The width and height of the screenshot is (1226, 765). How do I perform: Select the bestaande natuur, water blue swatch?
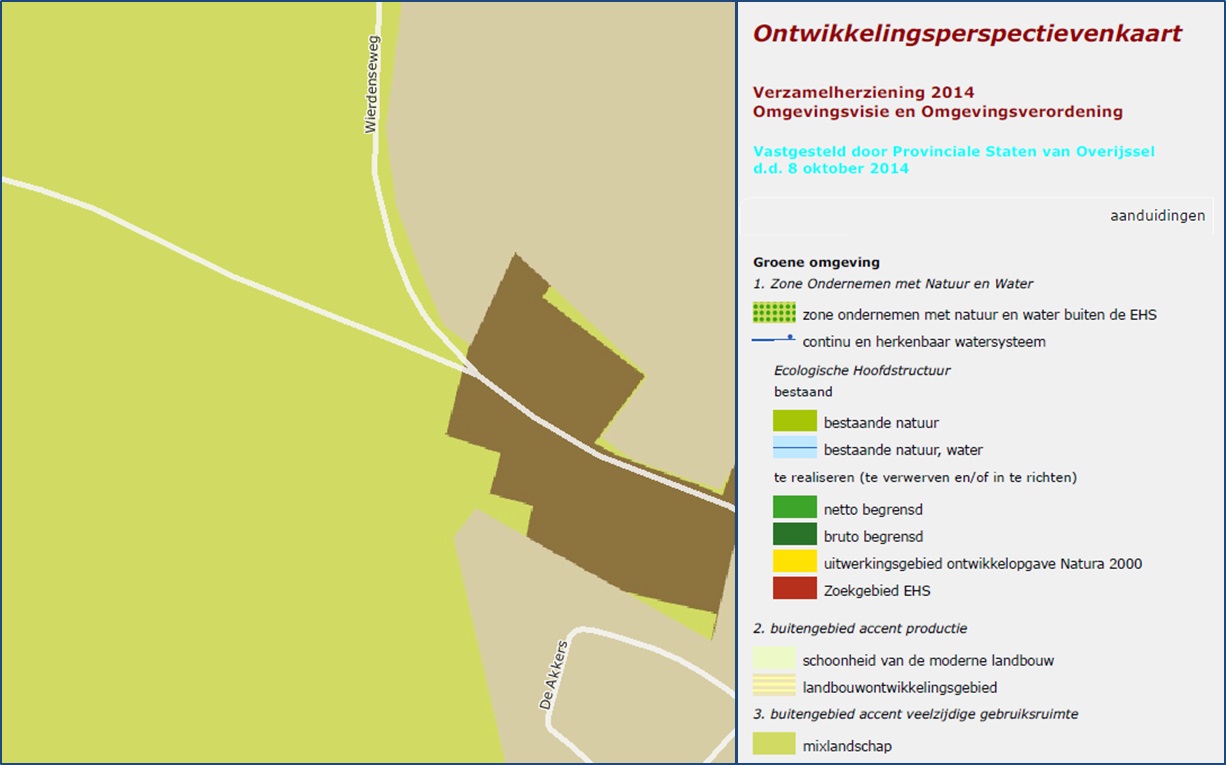[x=795, y=449]
